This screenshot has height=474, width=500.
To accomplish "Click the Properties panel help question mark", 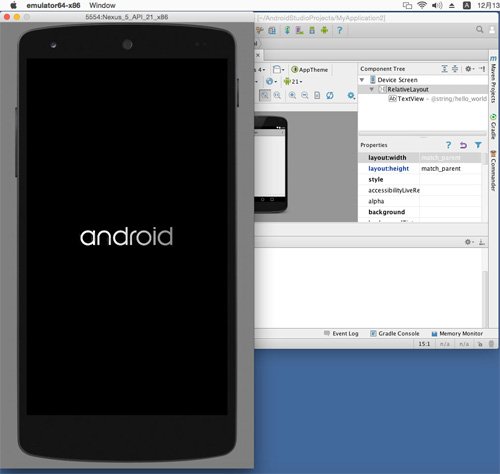I will [448, 145].
